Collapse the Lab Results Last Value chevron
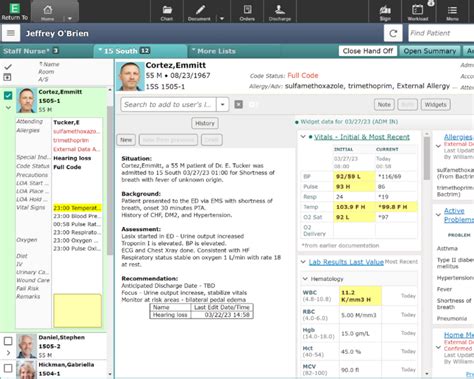Image resolution: width=474 pixels, height=379 pixels. 303,262
